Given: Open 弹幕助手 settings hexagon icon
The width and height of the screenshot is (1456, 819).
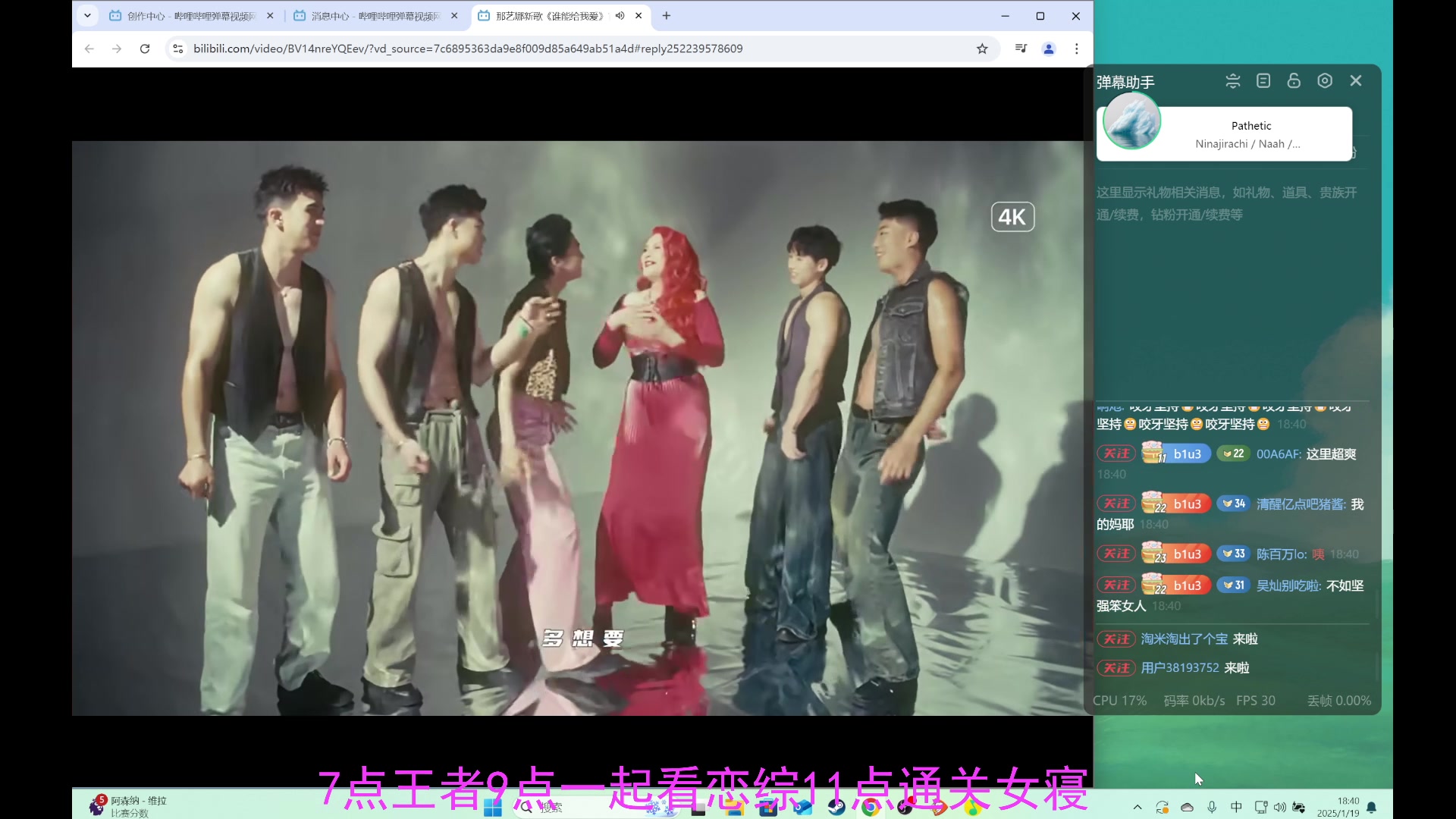Looking at the screenshot, I should point(1325,81).
